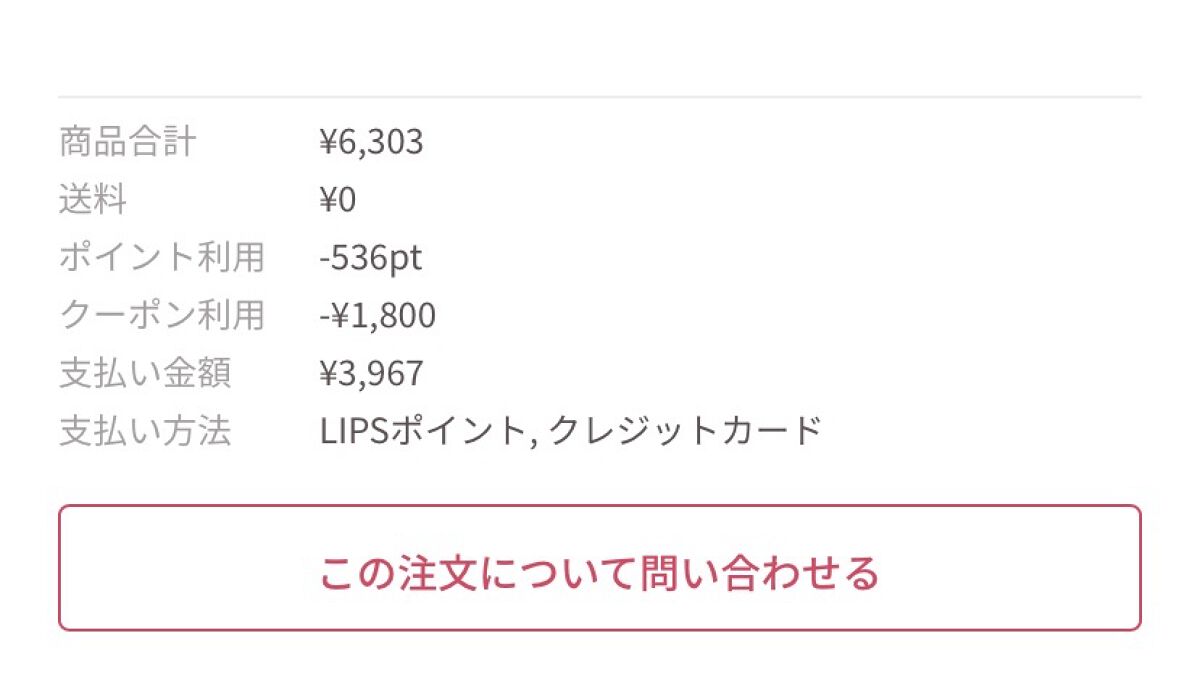Viewport: 1200px width, 675px height.
Task: Click the -¥1,800 coupon discount value
Action: tap(378, 314)
